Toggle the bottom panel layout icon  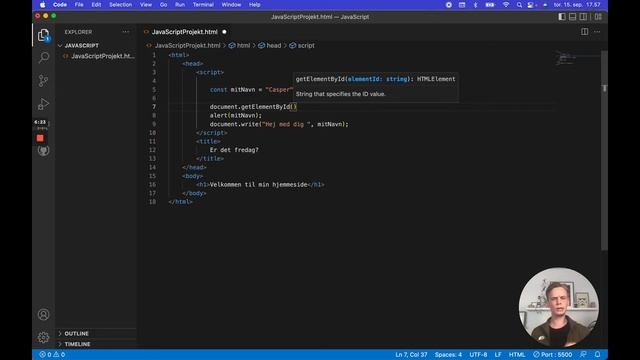click(573, 17)
